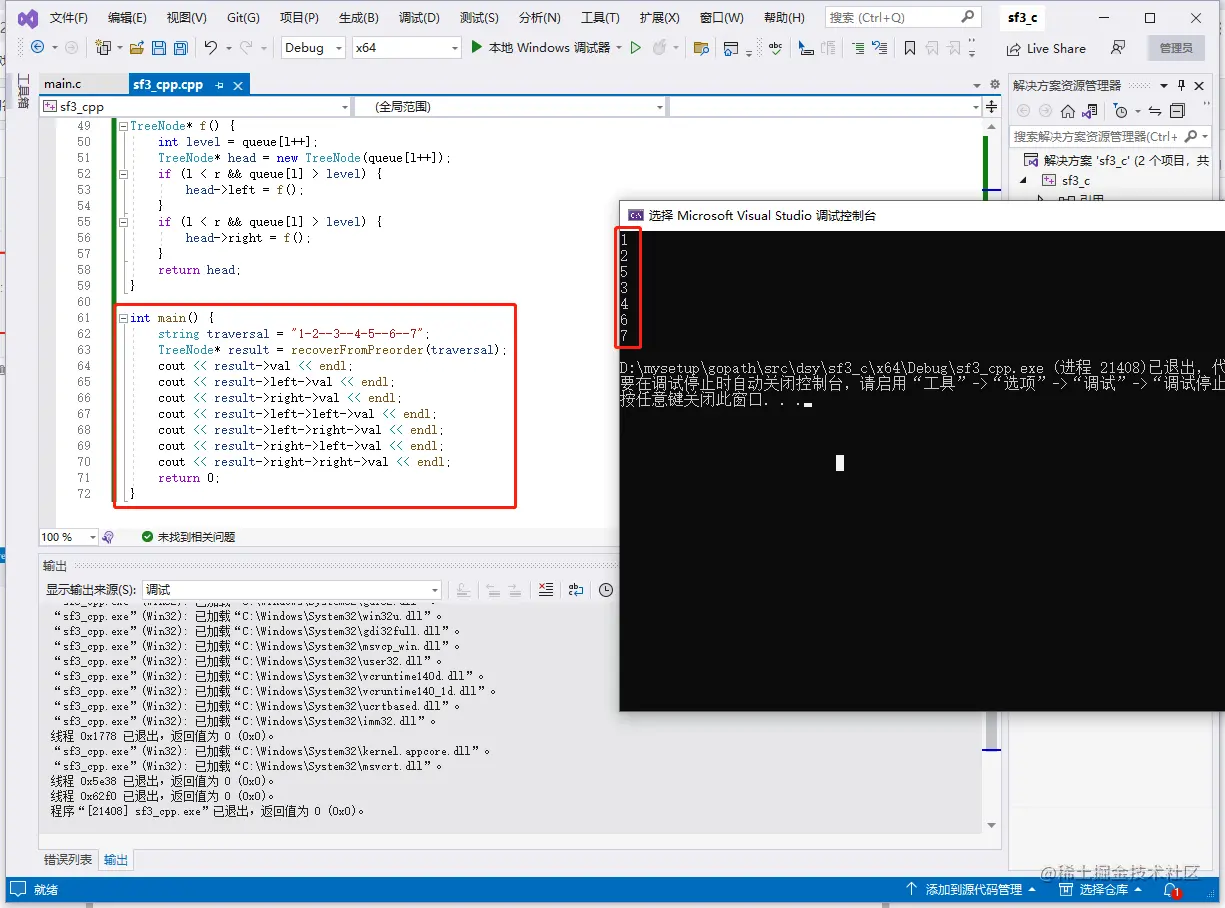Switch Solution Explorer views icon
The image size is (1225, 908).
point(1089,111)
